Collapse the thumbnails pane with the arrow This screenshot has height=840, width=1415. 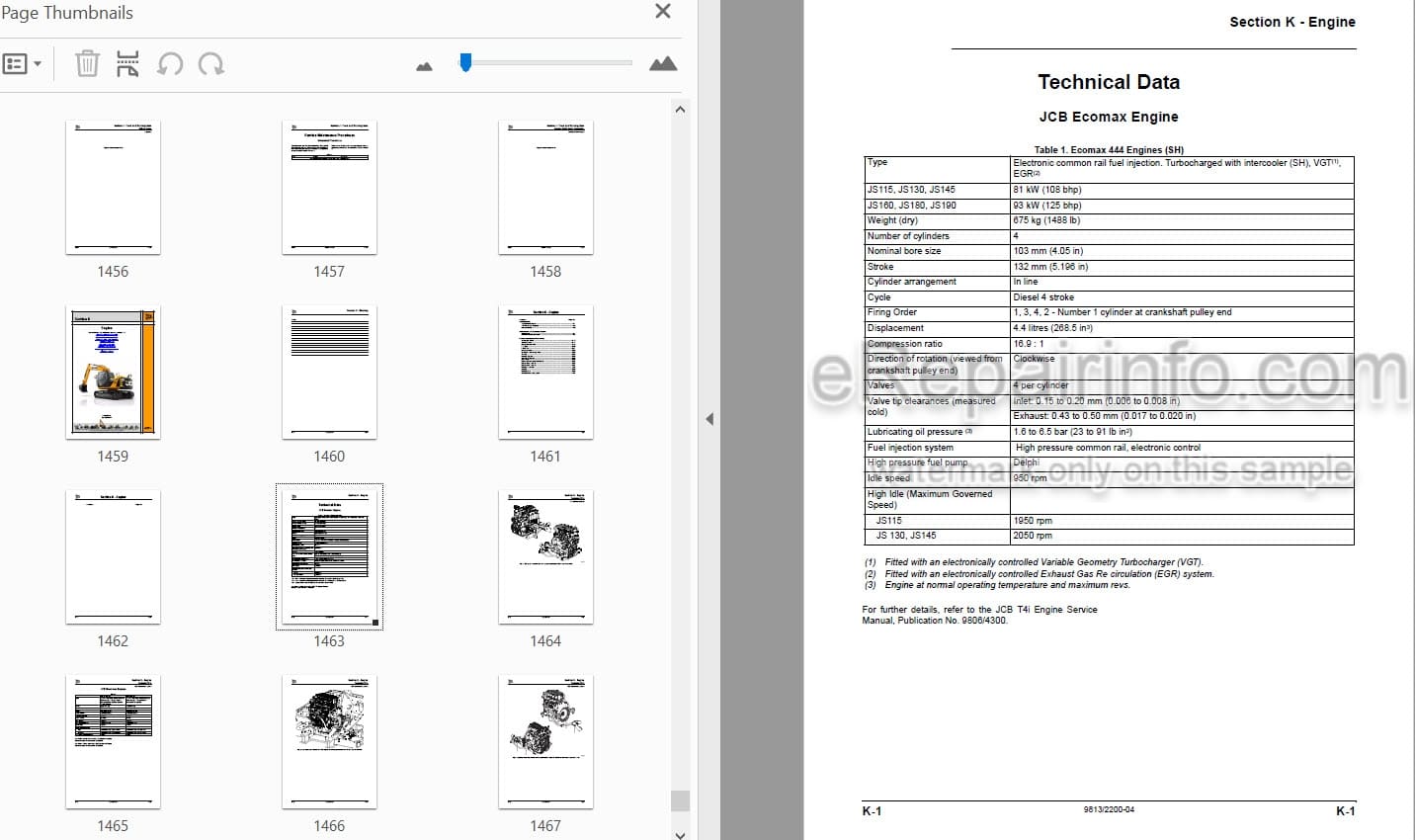point(709,419)
